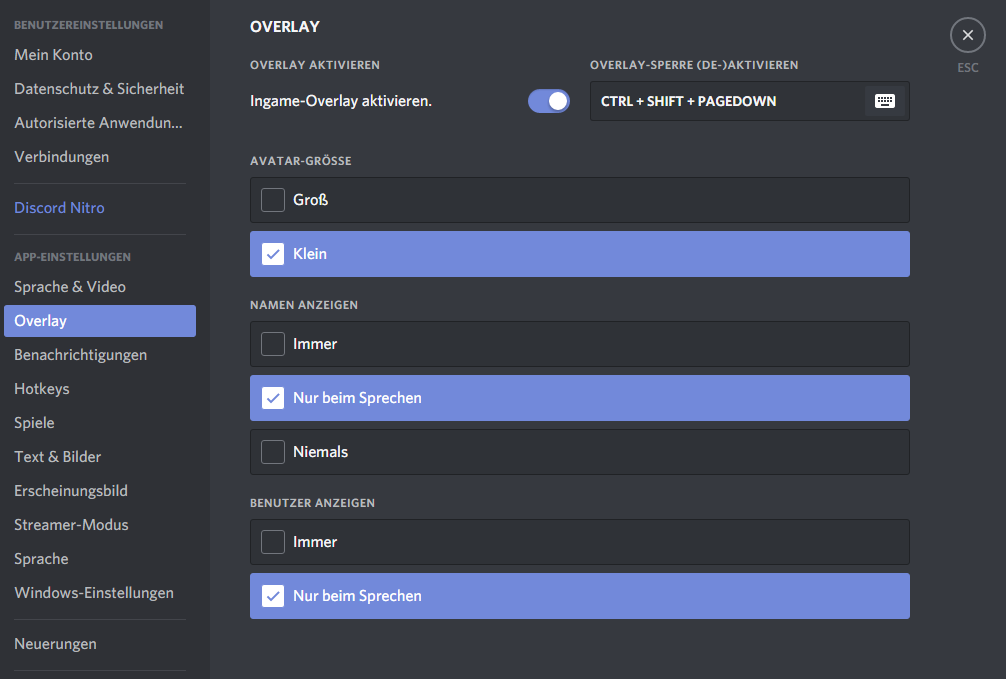Choose Nur beim Sprechen under Namen anzeigen
The width and height of the screenshot is (1006, 679).
point(579,398)
